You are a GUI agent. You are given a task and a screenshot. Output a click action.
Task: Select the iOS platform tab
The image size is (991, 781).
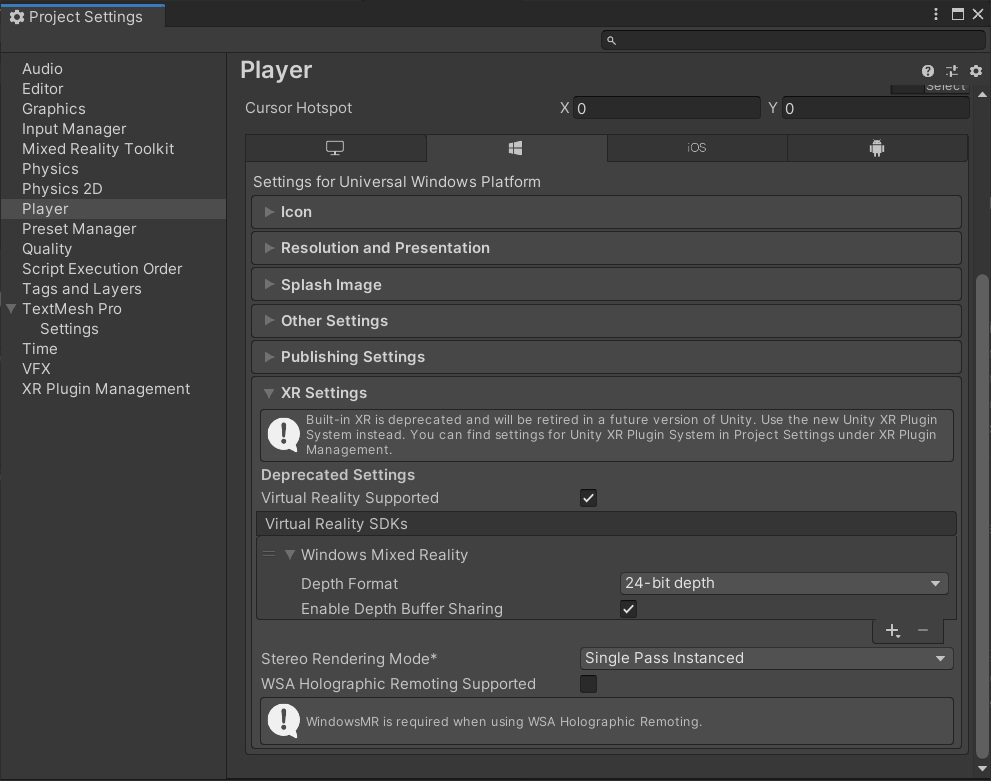(696, 148)
